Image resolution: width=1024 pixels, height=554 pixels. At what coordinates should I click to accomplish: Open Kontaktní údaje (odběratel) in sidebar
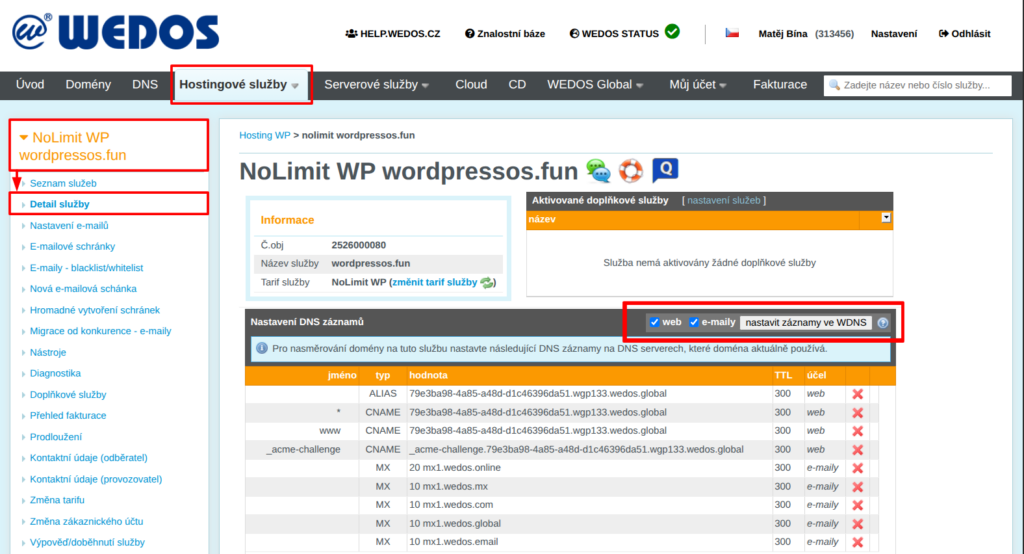point(89,458)
